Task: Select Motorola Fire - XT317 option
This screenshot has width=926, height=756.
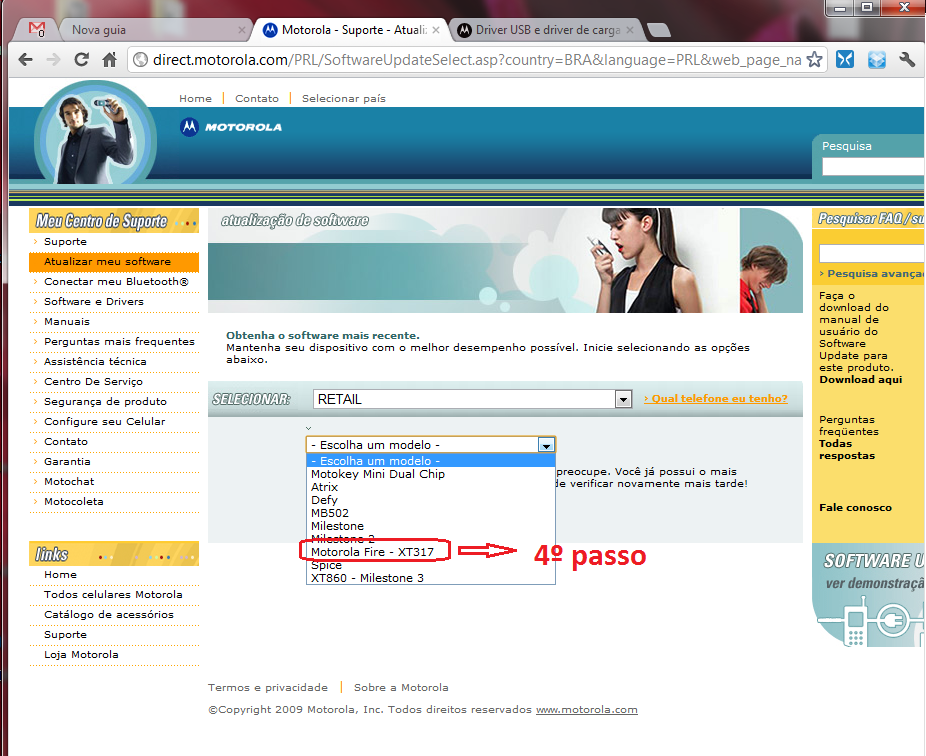Action: click(431, 552)
